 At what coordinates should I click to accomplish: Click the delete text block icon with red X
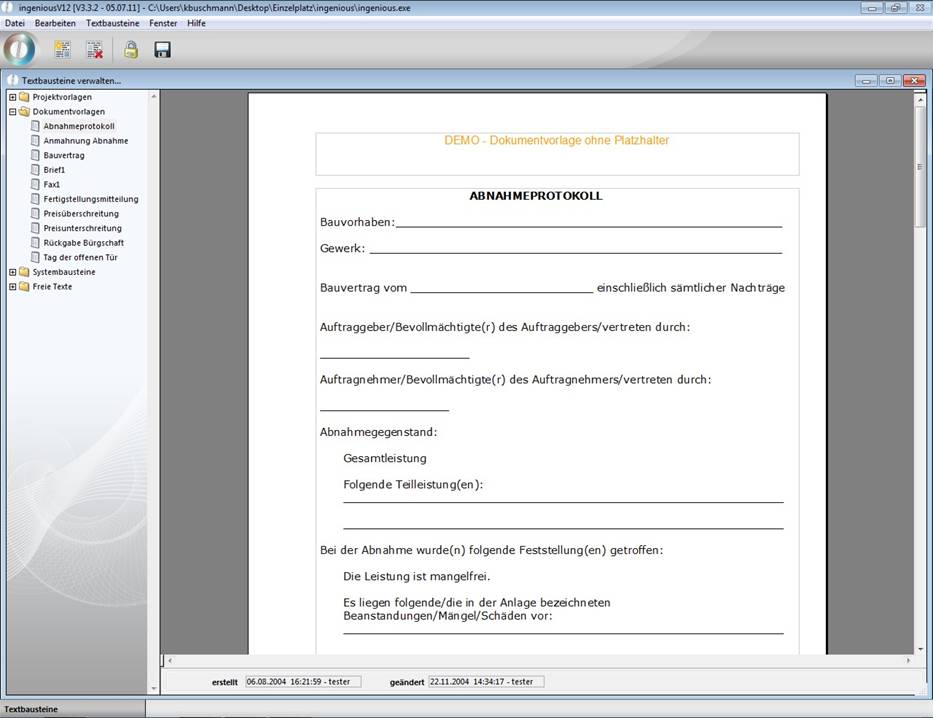point(95,49)
